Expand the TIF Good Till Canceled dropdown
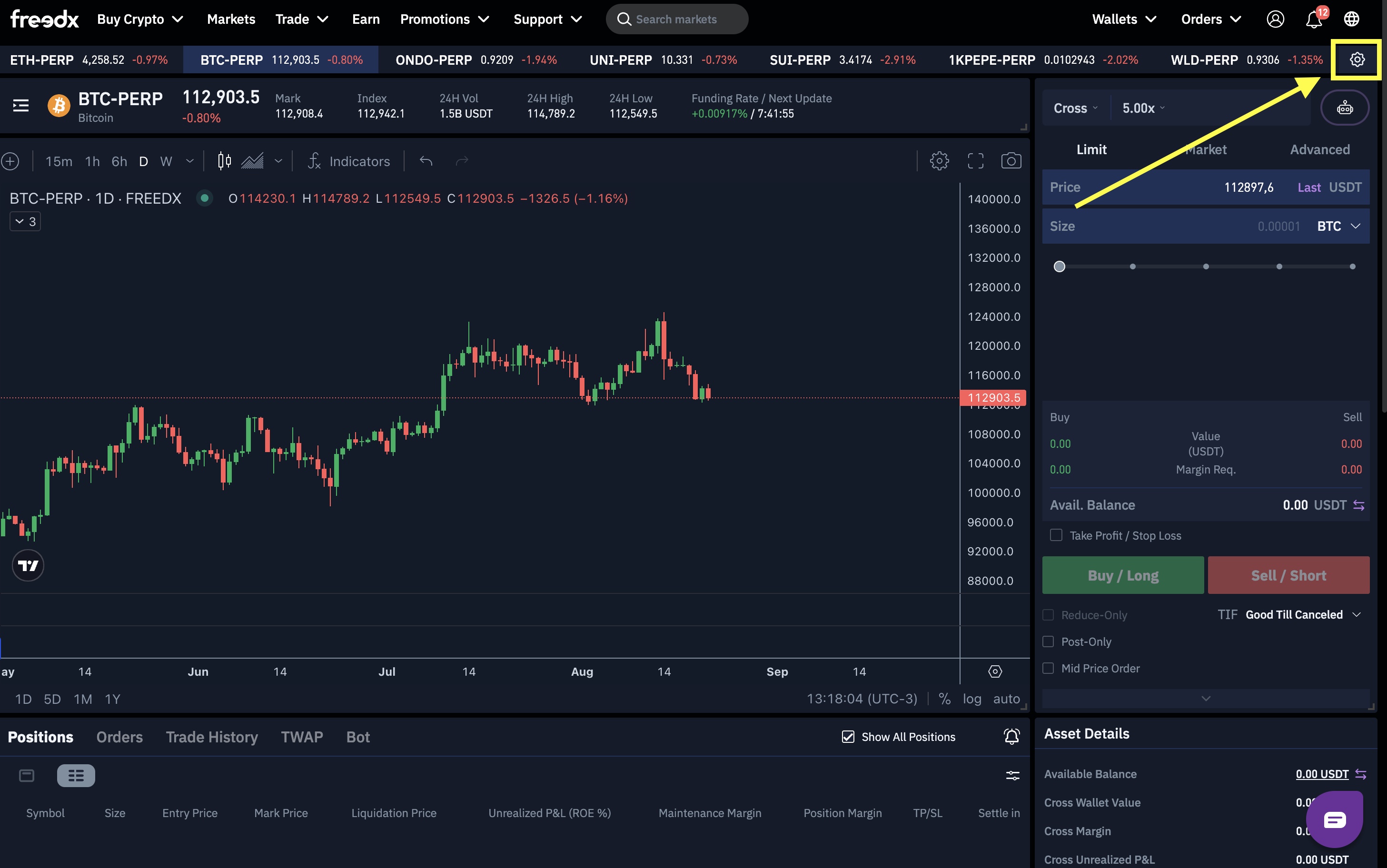 click(1302, 614)
